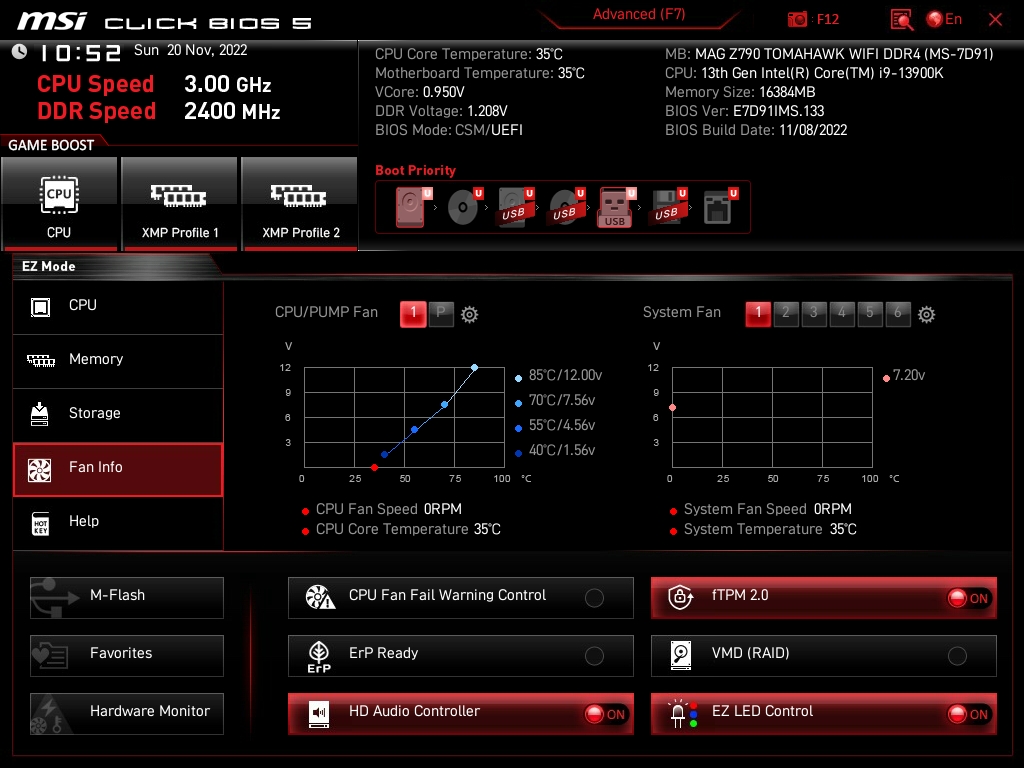The width and height of the screenshot is (1024, 768).
Task: Select System Fan 3
Action: [x=814, y=313]
